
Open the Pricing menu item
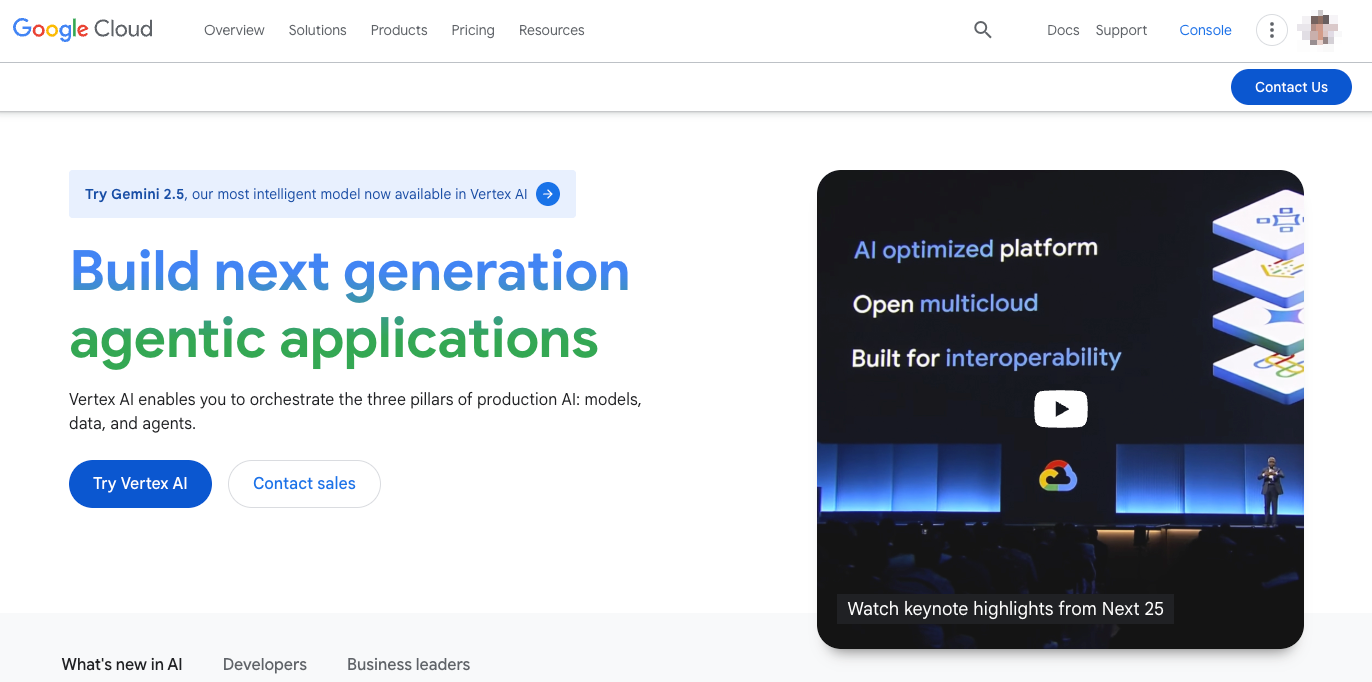point(473,30)
